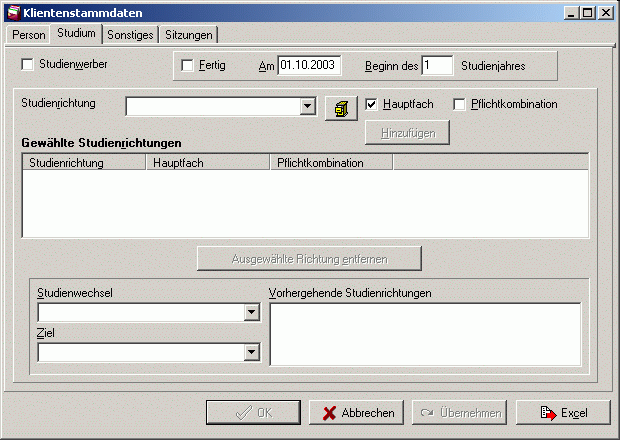620x440 pixels.
Task: Click the Am date field 01.10.2003
Action: [x=309, y=65]
